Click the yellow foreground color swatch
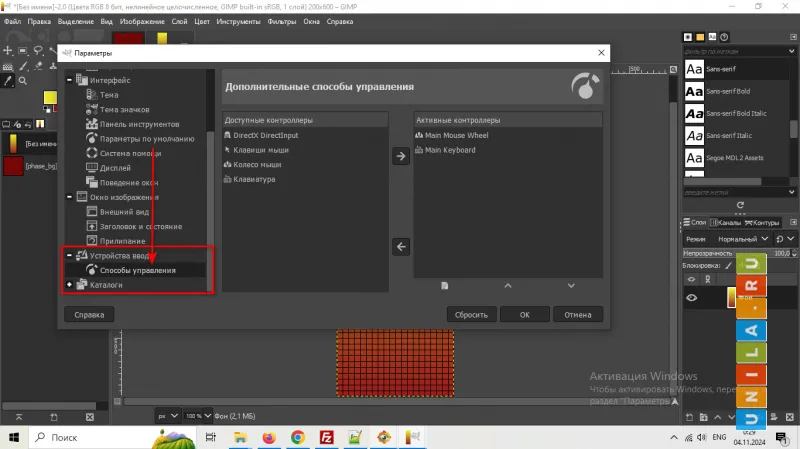The height and width of the screenshot is (449, 800). [x=49, y=96]
